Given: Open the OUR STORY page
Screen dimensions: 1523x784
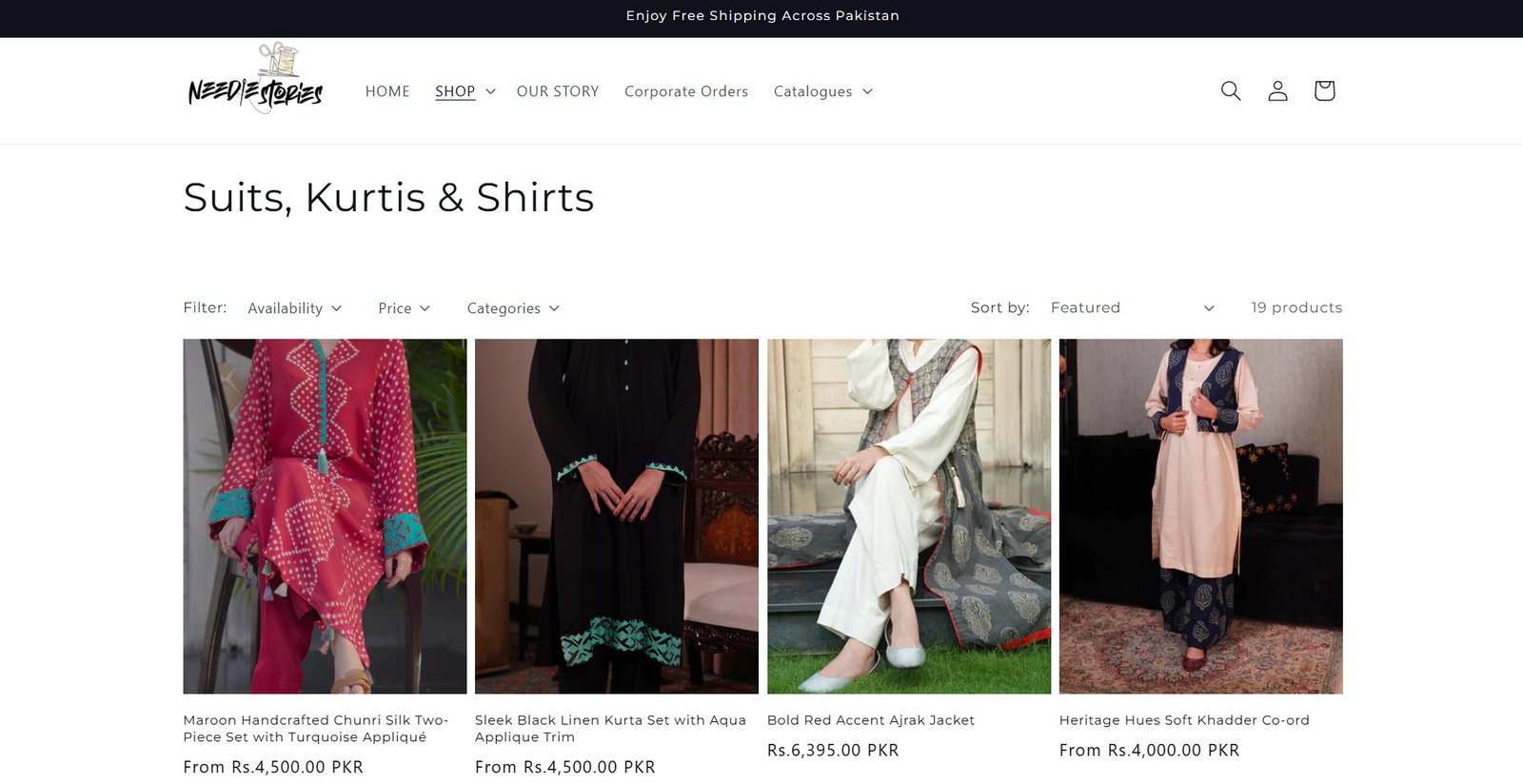Looking at the screenshot, I should tap(558, 91).
